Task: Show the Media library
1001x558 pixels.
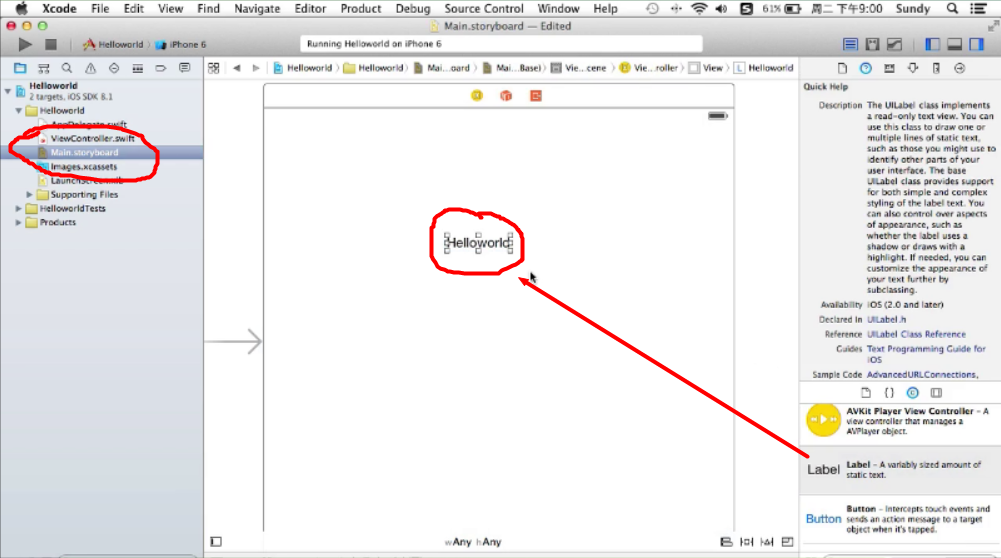Action: click(x=936, y=393)
